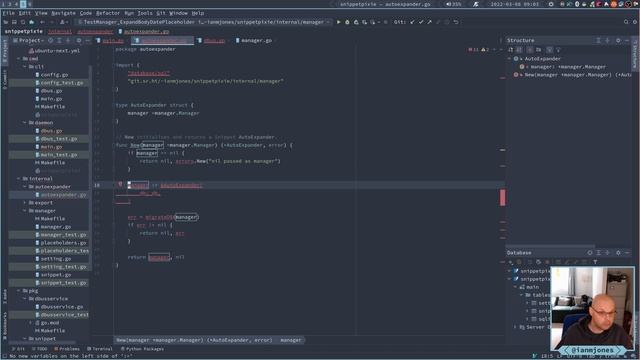Collapse AutoExpander node in Structure panel
The width and height of the screenshot is (640, 360).
[x=509, y=58]
